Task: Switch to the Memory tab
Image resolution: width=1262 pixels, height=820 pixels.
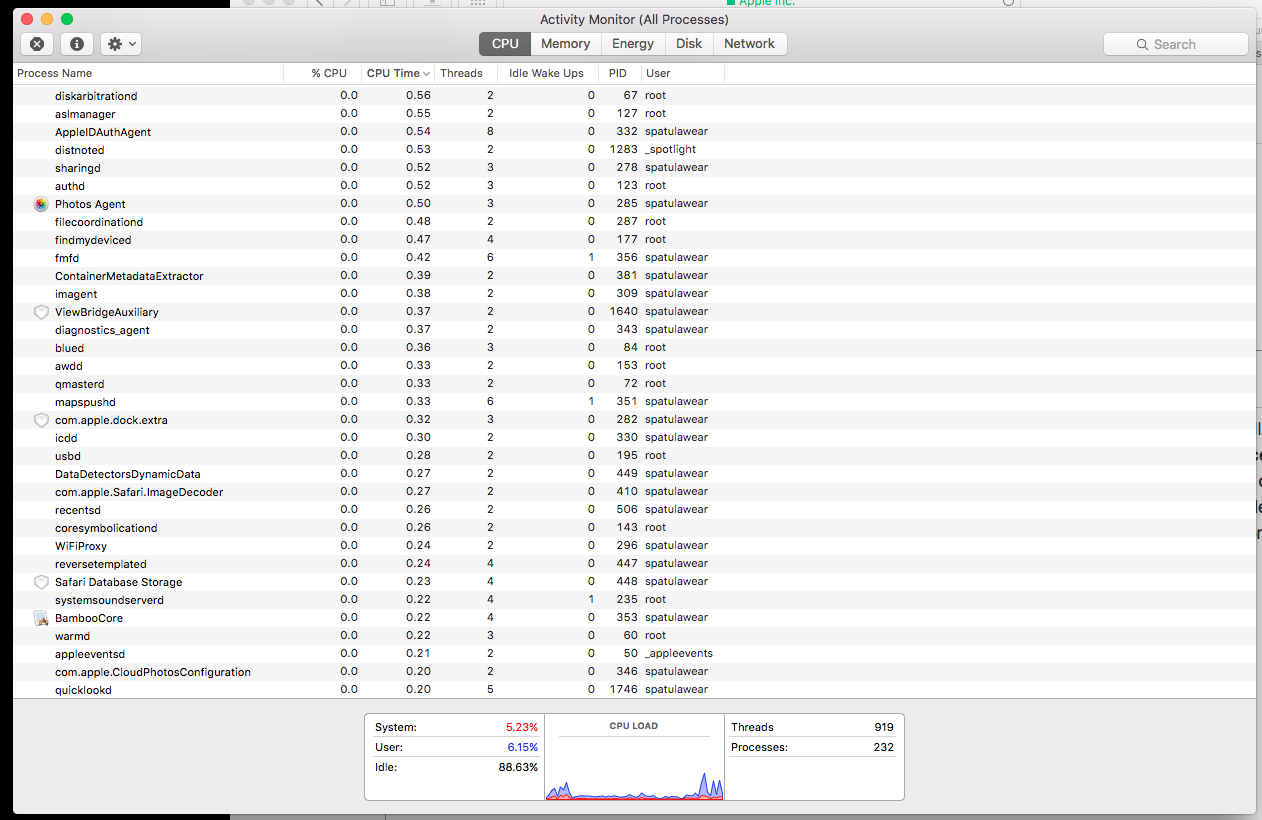Action: pos(566,44)
